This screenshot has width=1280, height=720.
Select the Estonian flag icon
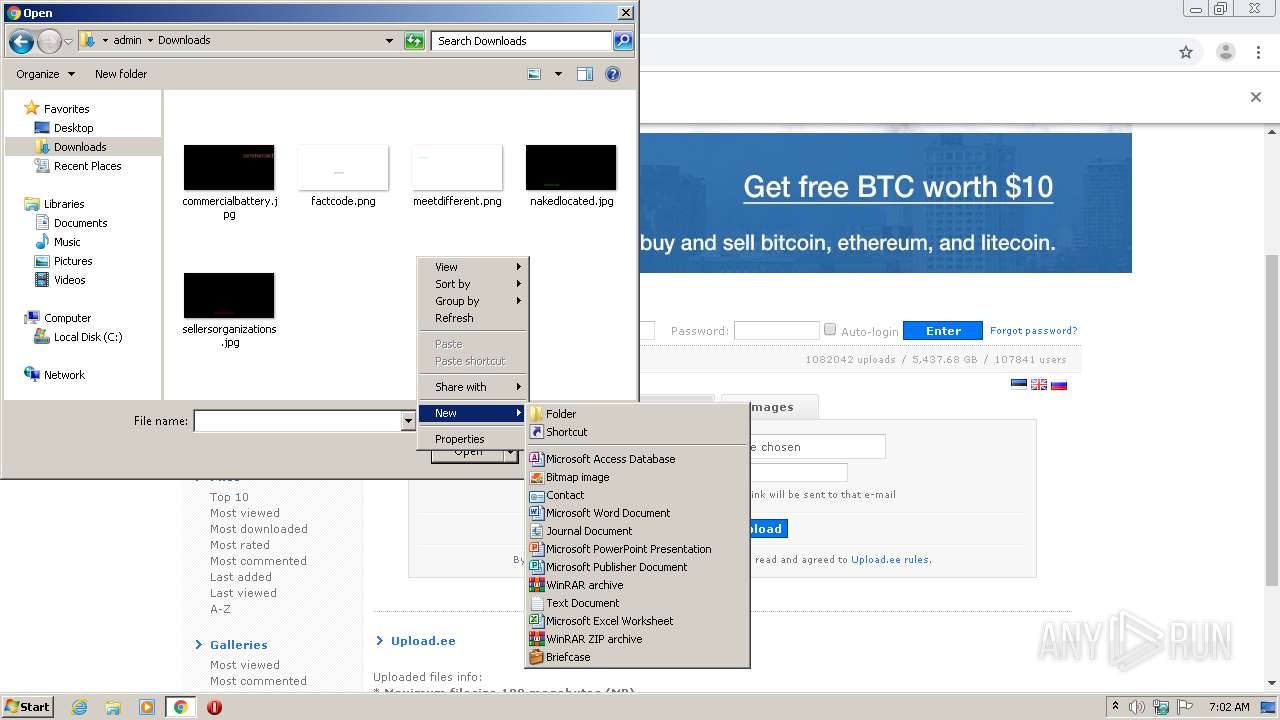coord(1019,385)
